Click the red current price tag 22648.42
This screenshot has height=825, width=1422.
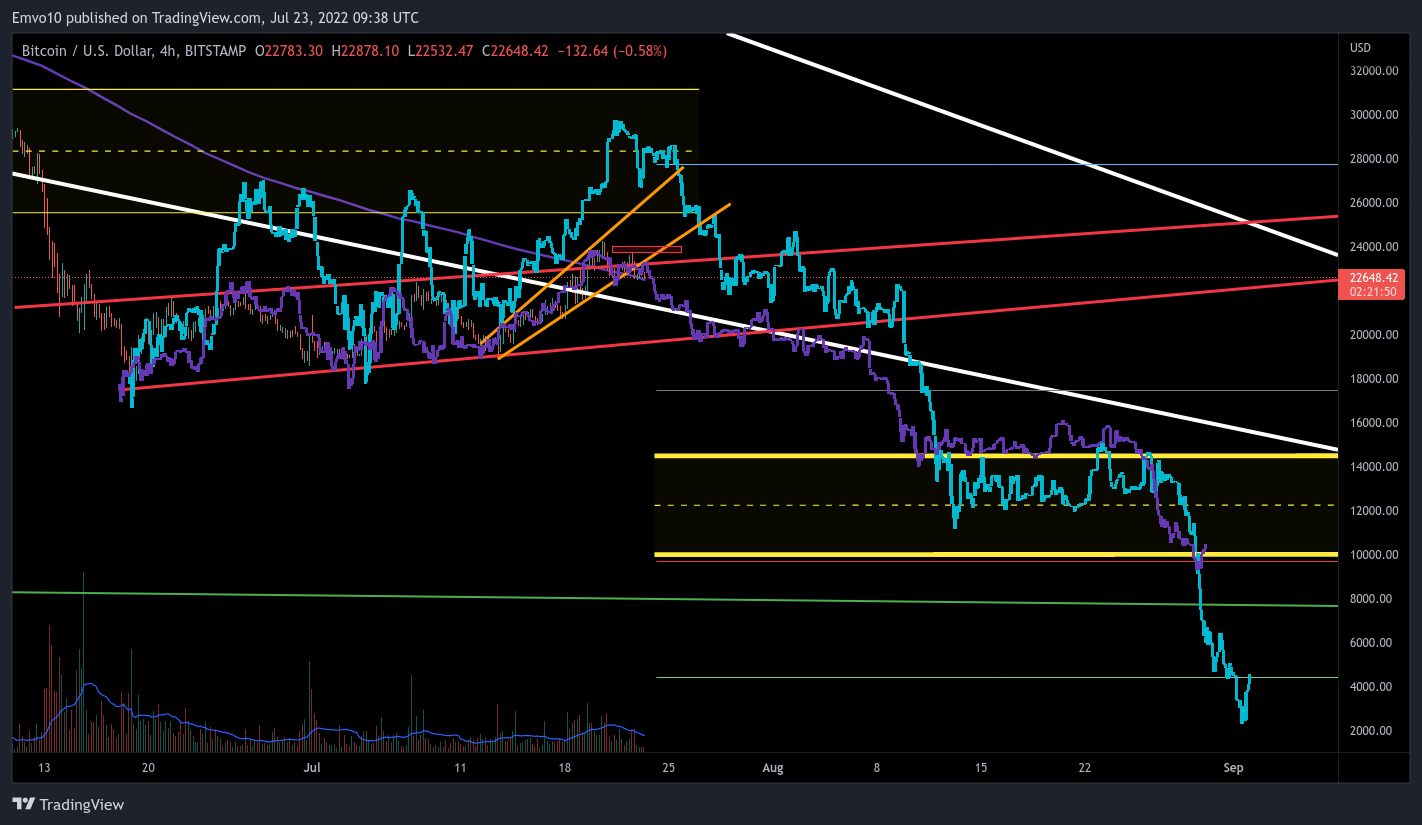[x=1372, y=278]
